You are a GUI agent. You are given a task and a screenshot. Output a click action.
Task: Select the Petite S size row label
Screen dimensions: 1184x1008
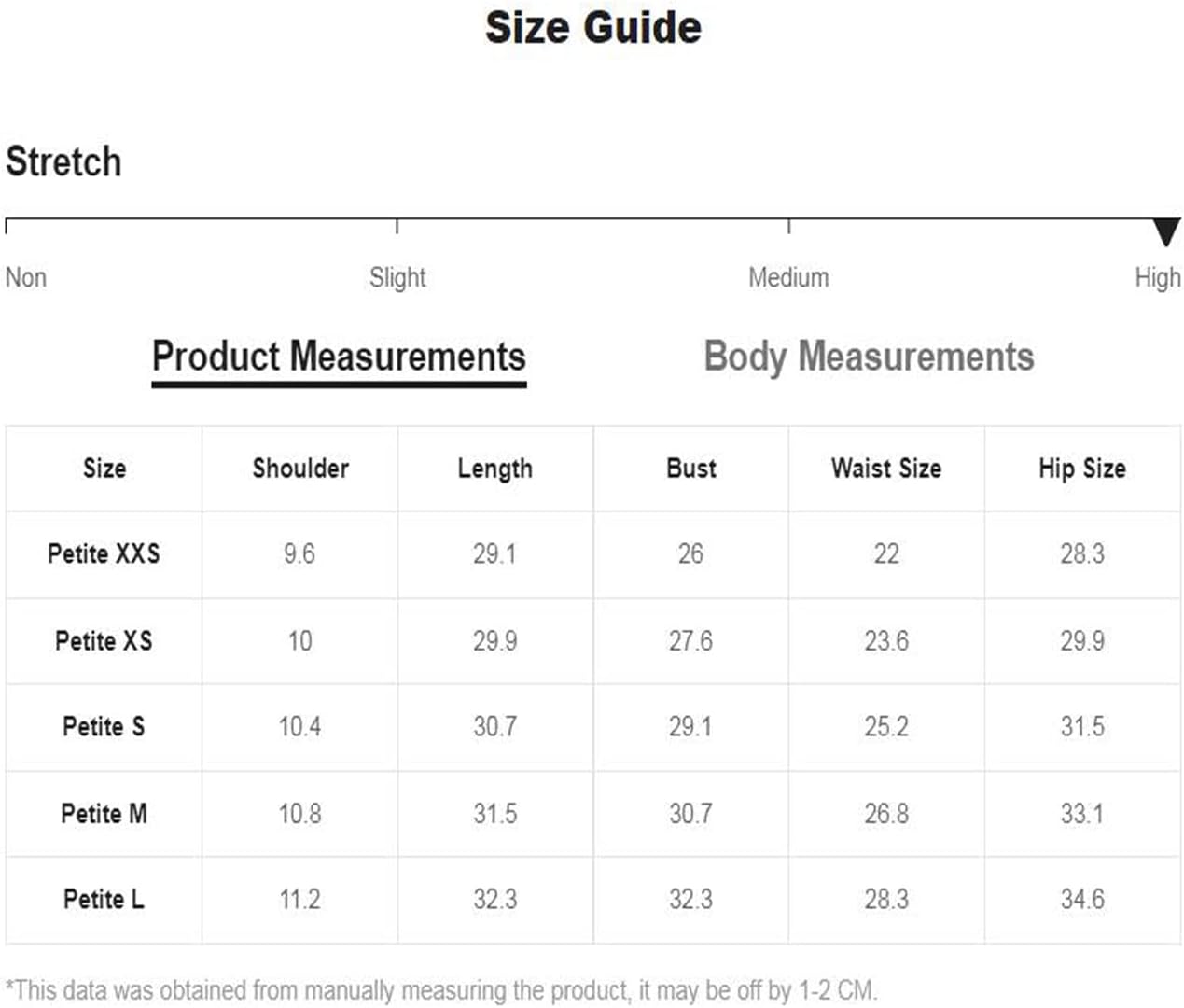104,726
